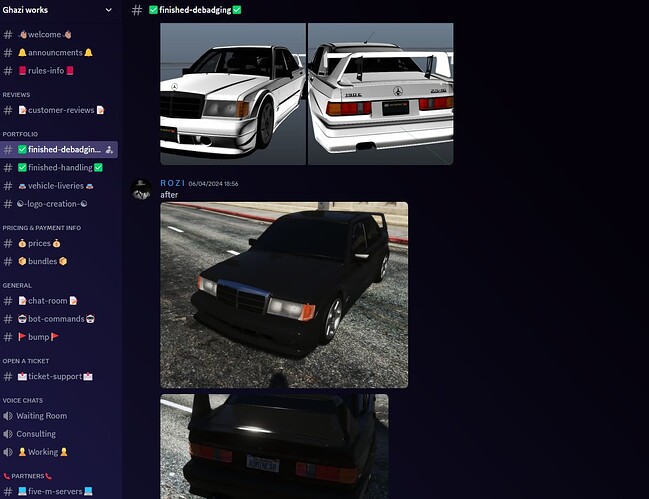The height and width of the screenshot is (499, 649).
Task: Open the vehicle-liveries channel
Action: pyautogui.click(x=64, y=185)
